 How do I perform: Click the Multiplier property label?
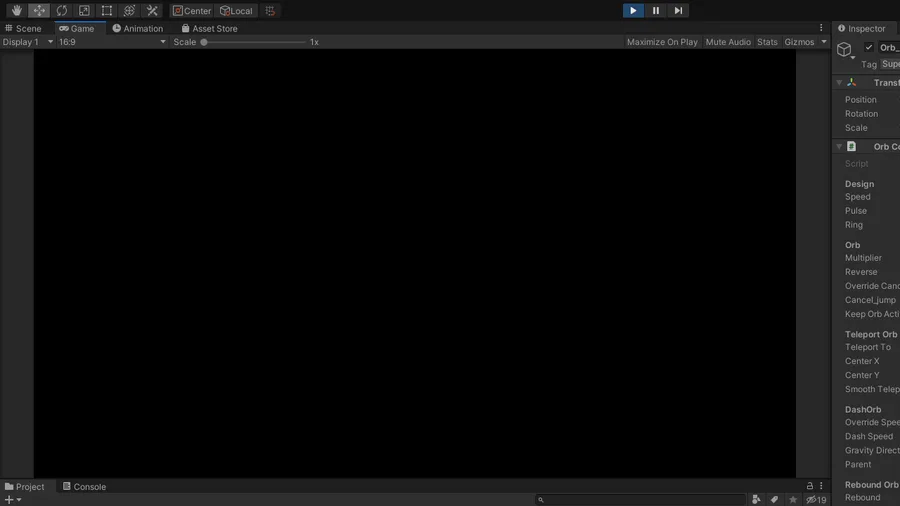point(863,258)
